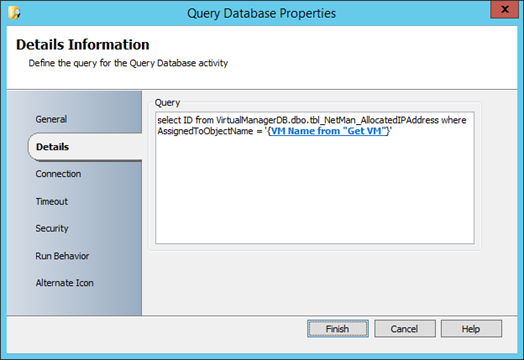Click inside the Query text box
This screenshot has width=524, height=361.
(314, 178)
